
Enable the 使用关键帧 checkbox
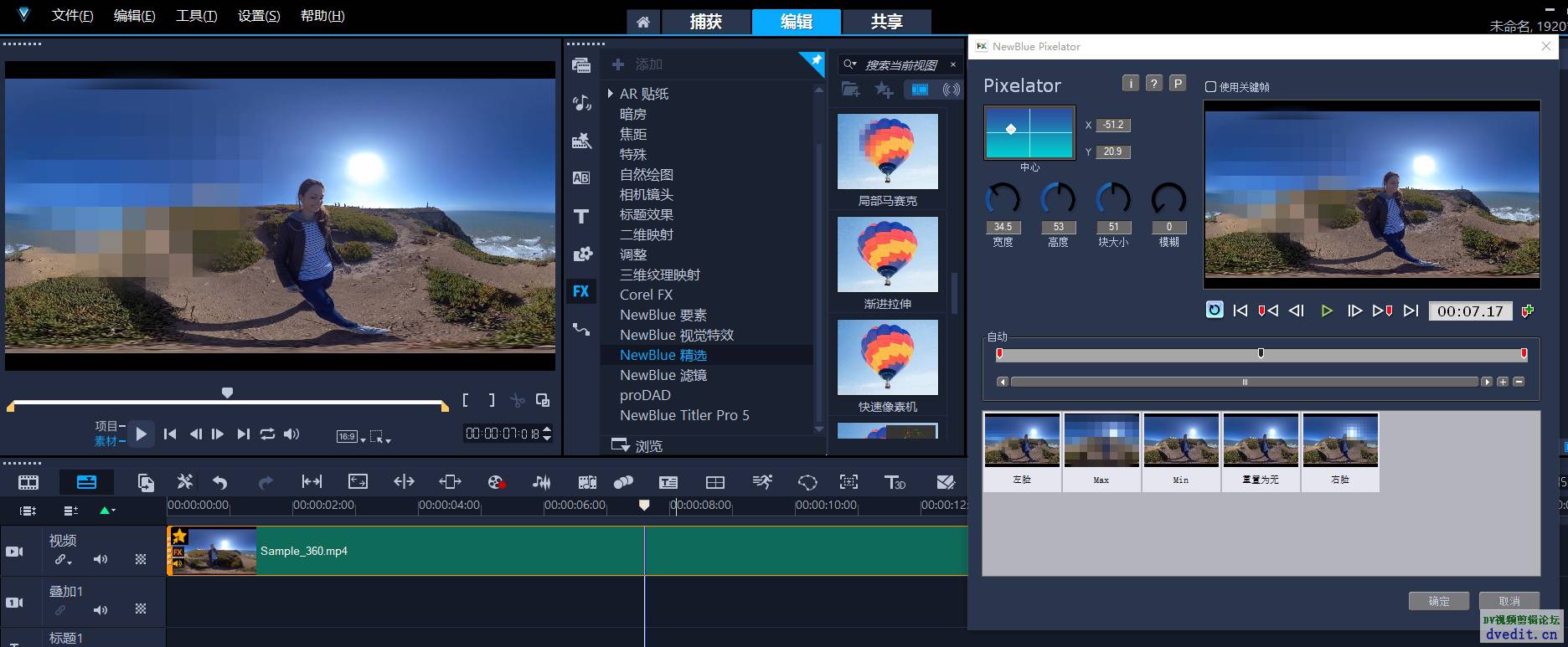coord(1210,87)
